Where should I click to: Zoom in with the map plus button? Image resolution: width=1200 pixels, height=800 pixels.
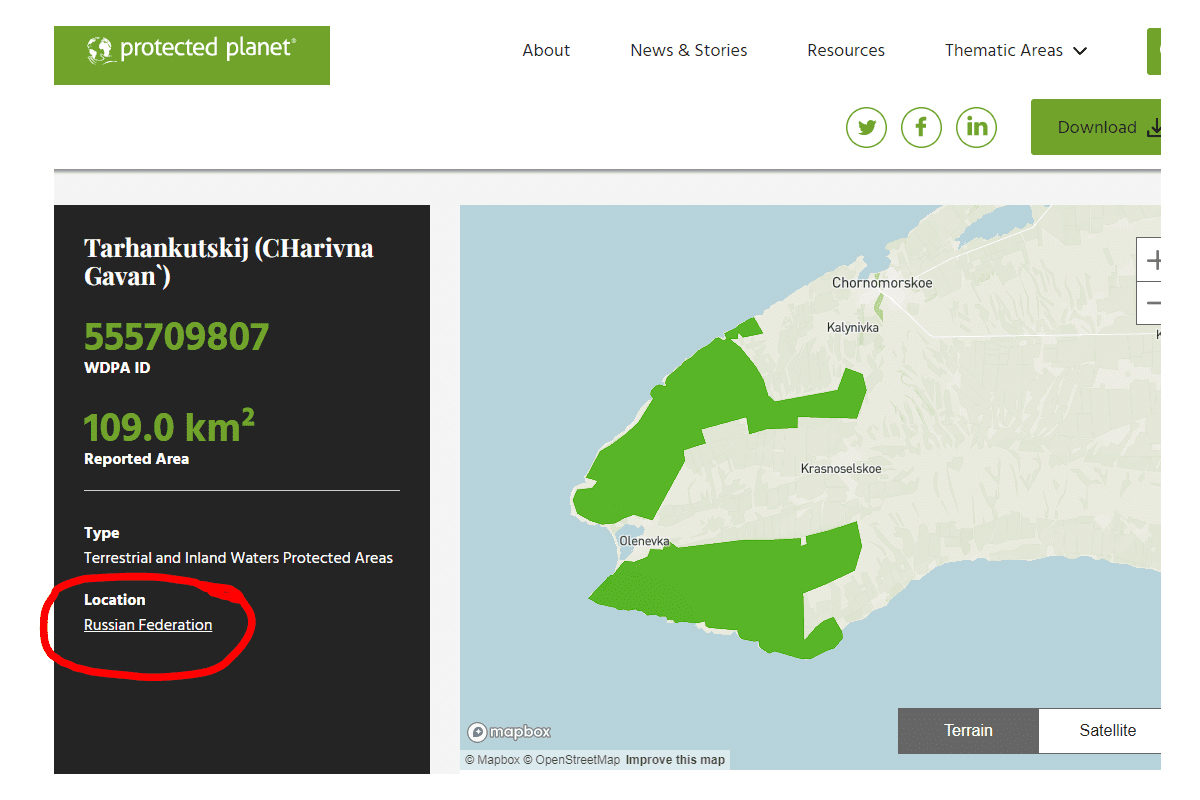1151,261
